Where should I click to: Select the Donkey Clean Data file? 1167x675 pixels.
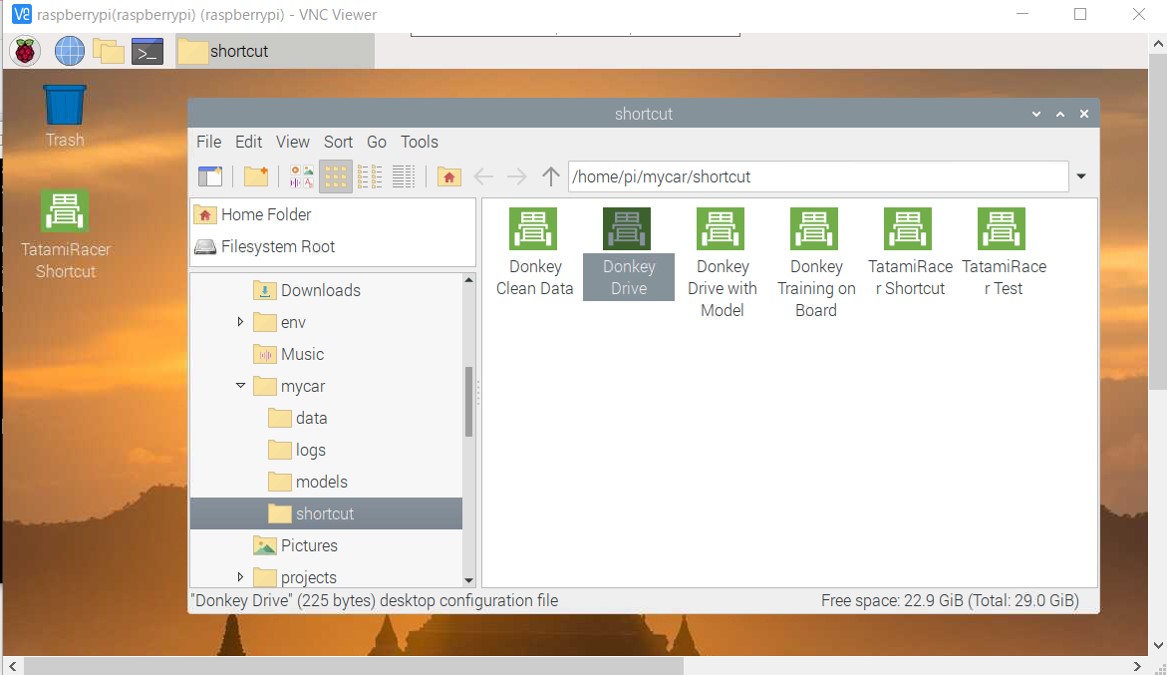coord(534,253)
